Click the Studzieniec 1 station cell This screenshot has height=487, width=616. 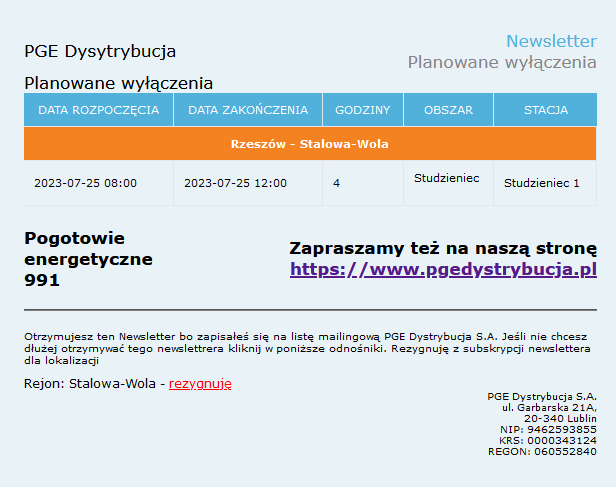[545, 183]
